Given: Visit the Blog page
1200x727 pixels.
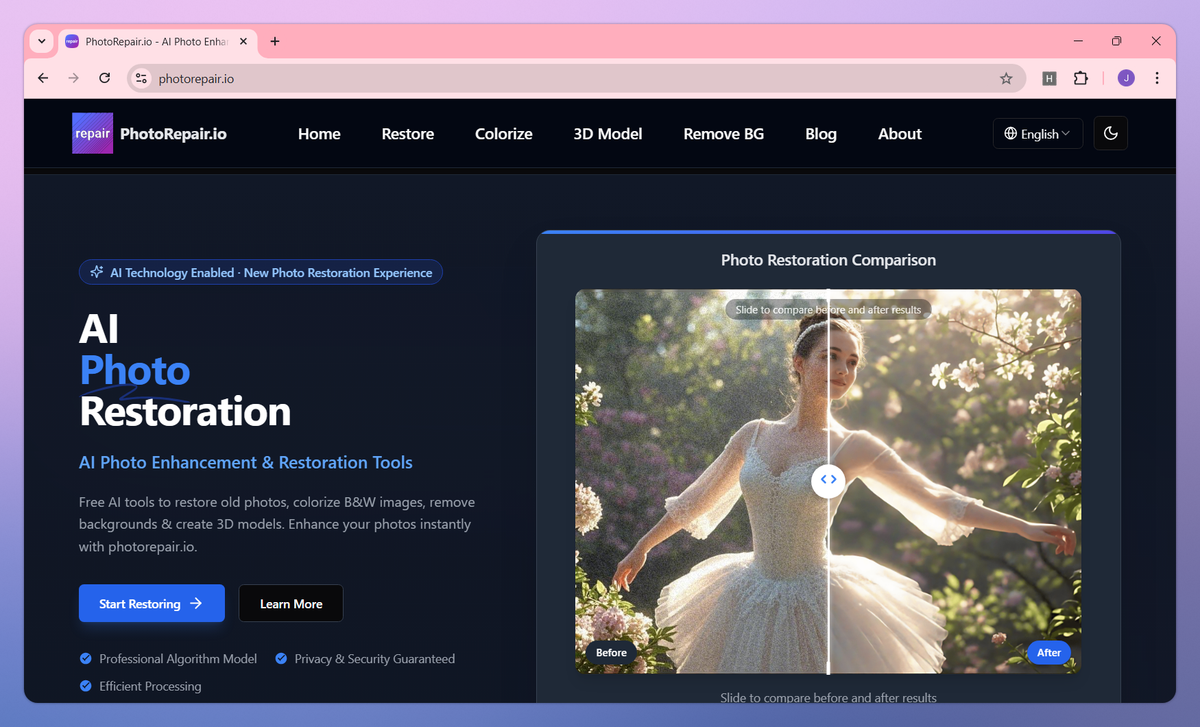Looking at the screenshot, I should point(821,134).
